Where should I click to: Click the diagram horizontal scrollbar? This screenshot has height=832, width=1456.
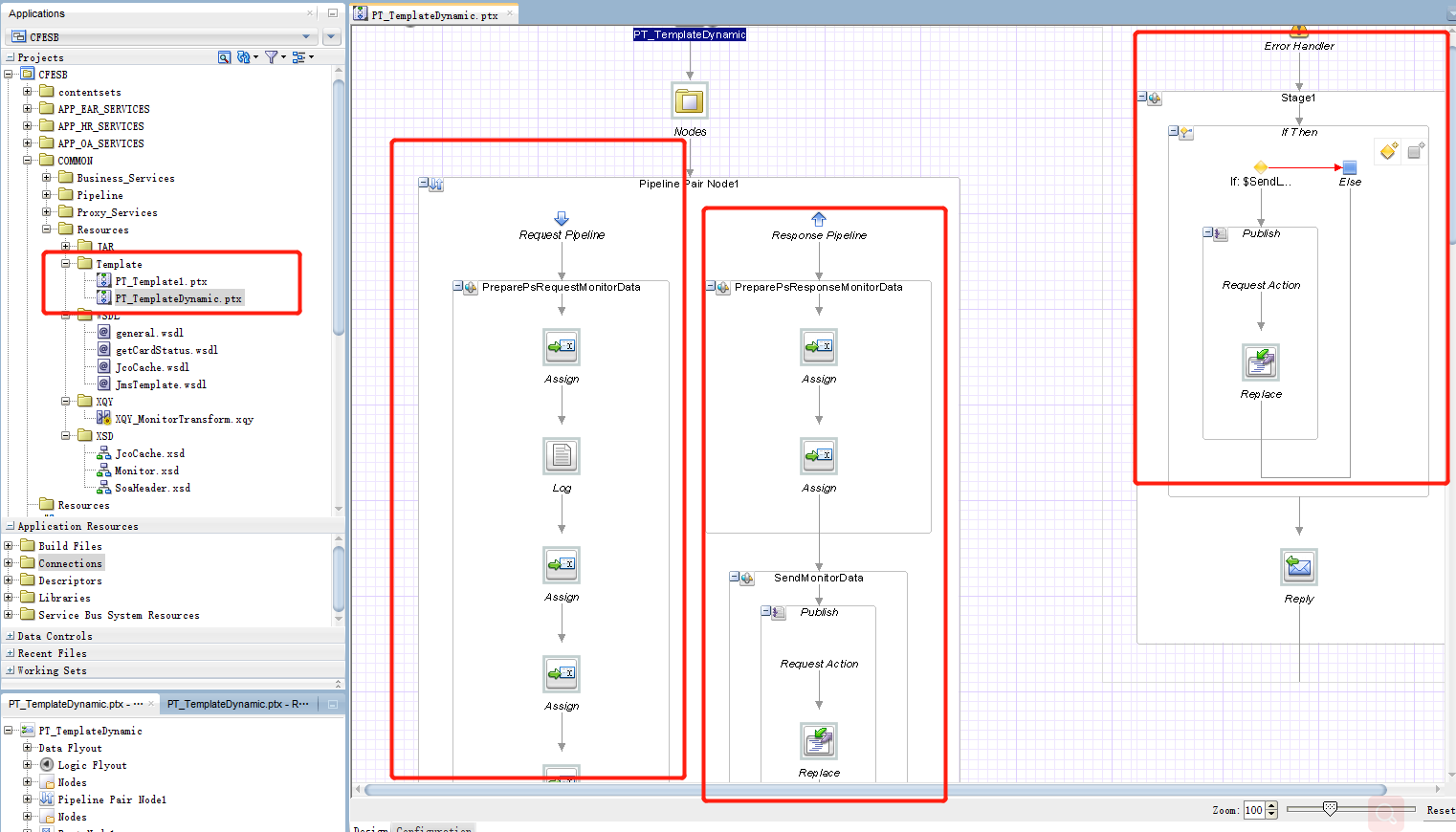click(876, 790)
